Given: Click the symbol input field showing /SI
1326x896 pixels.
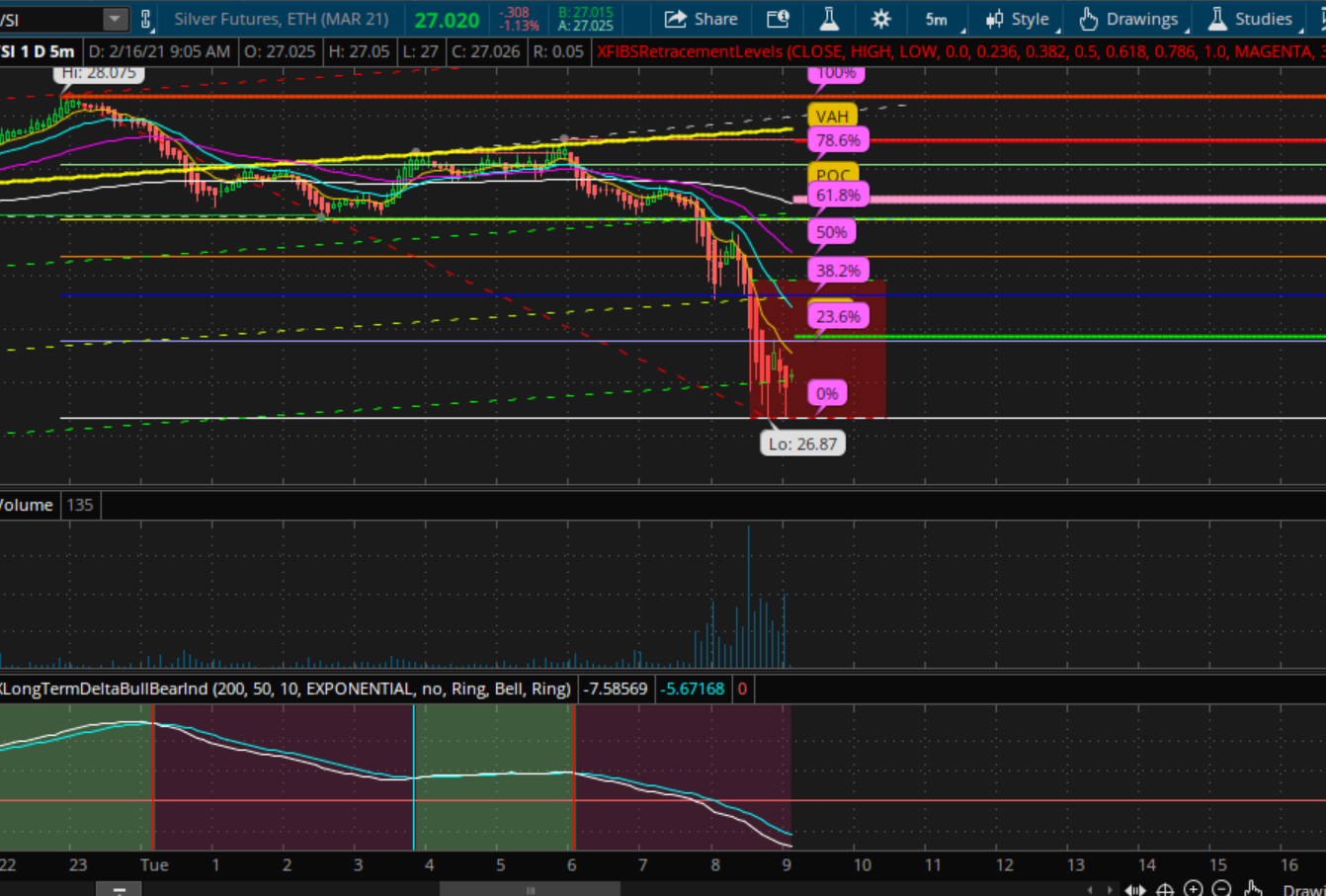Looking at the screenshot, I should point(50,19).
